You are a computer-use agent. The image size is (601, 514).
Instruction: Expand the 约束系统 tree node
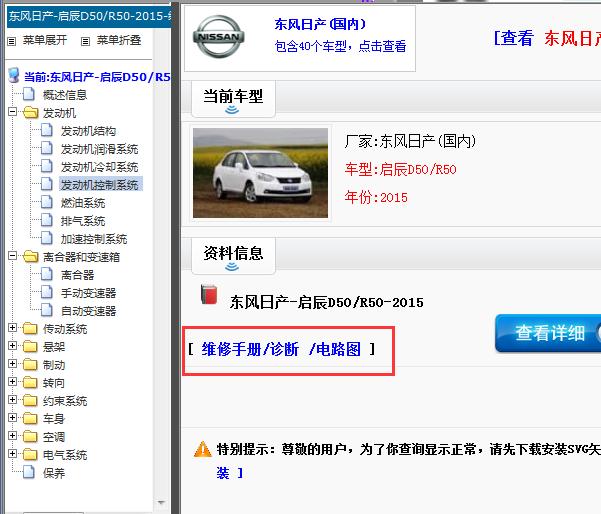[x=12, y=400]
